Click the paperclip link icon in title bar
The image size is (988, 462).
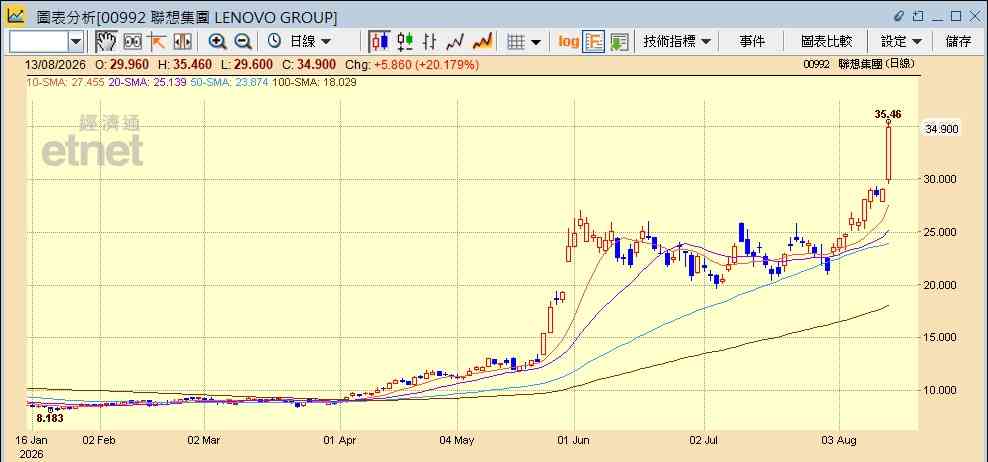tap(899, 15)
